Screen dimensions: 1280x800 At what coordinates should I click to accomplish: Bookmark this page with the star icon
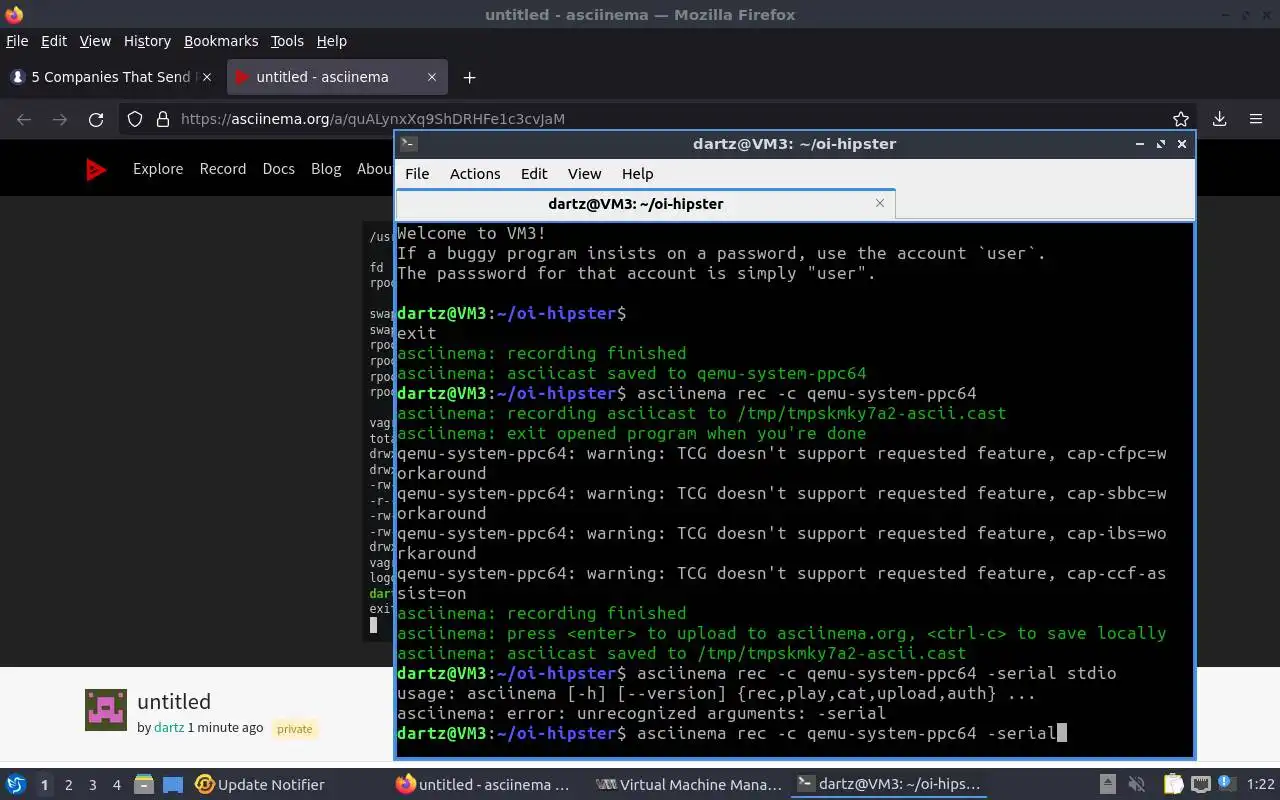1181,119
